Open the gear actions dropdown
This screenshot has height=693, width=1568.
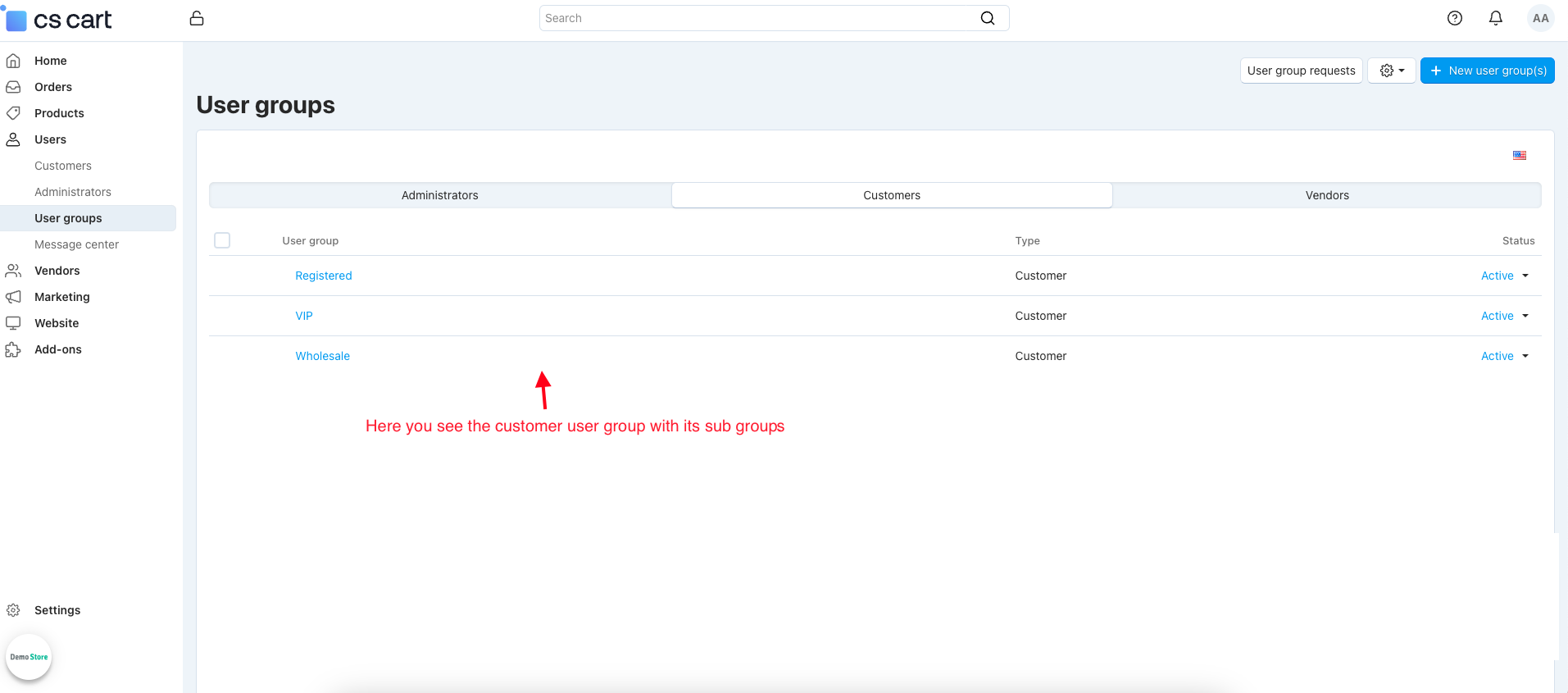pos(1391,71)
